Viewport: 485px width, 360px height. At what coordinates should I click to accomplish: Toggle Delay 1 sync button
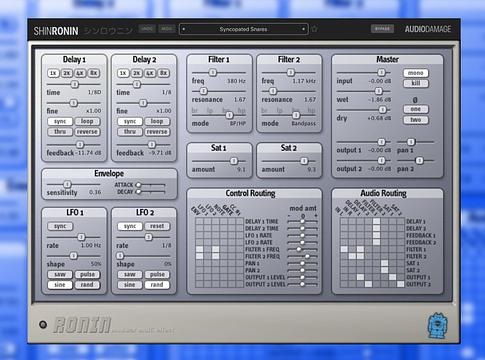pyautogui.click(x=60, y=121)
